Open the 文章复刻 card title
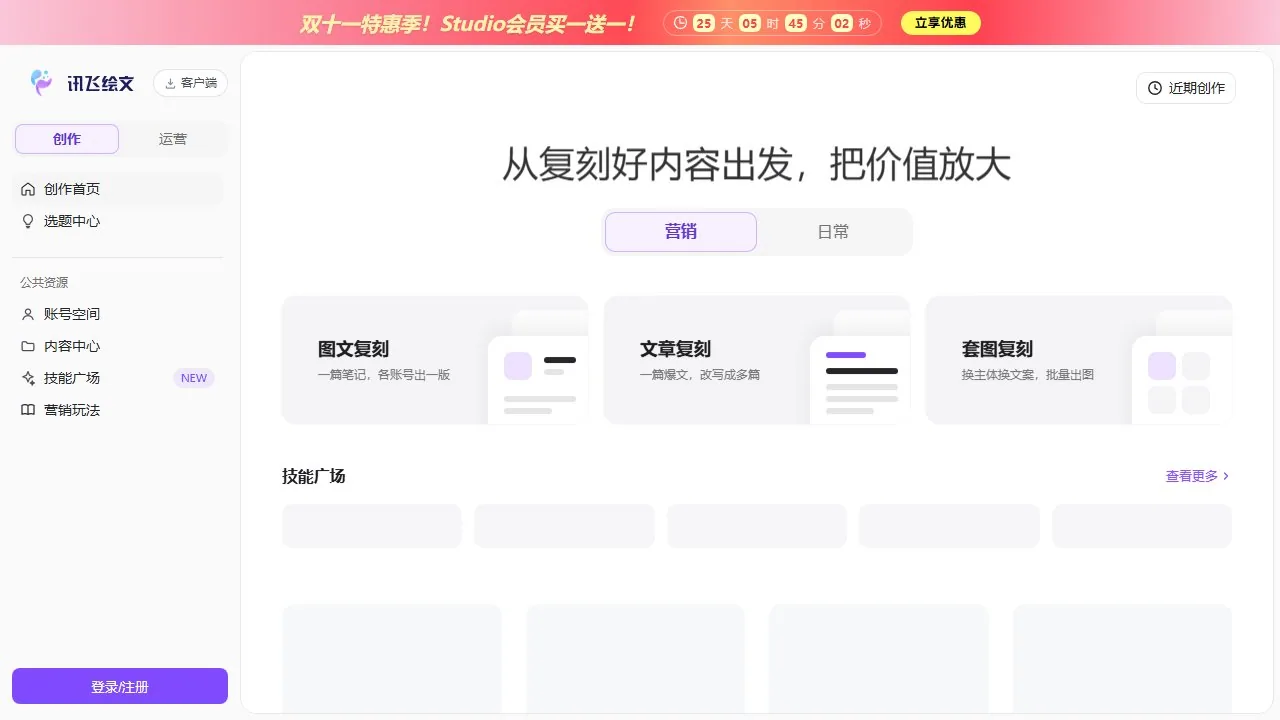 pos(675,349)
